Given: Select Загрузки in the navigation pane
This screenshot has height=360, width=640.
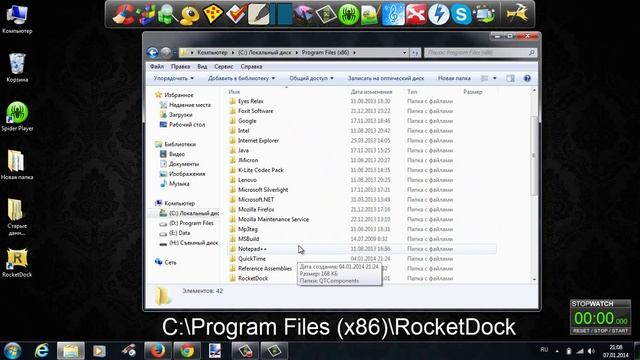Looking at the screenshot, I should (x=180, y=115).
